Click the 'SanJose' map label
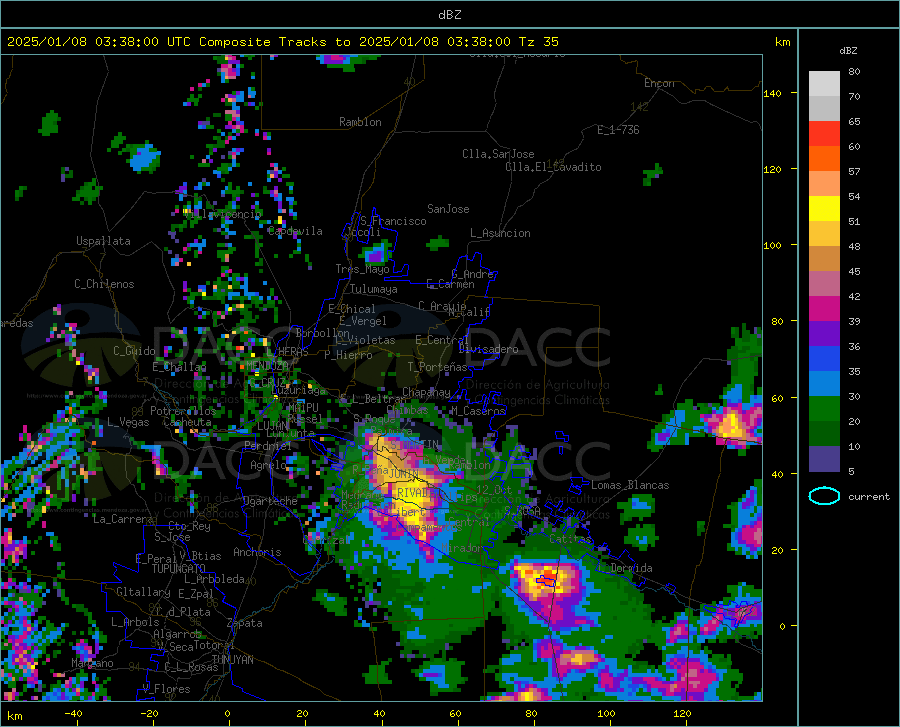This screenshot has height=727, width=900. click(x=448, y=209)
